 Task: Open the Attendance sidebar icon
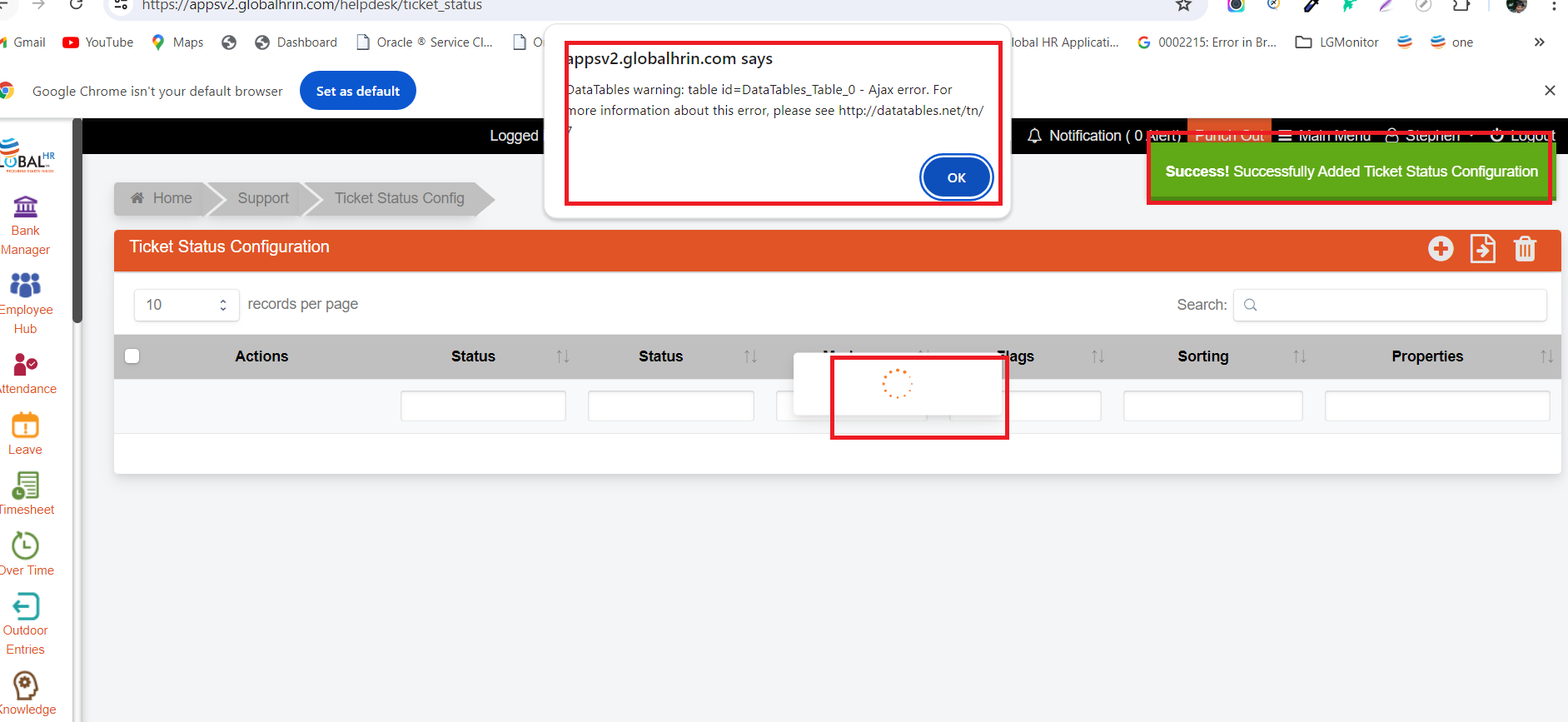point(25,365)
